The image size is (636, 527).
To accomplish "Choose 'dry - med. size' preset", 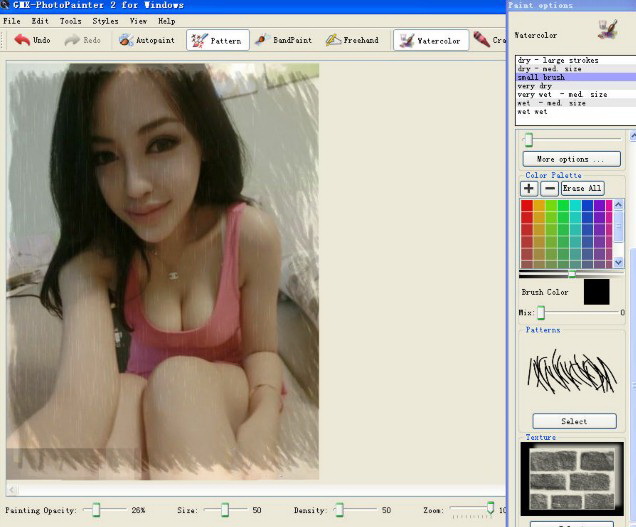I will point(576,69).
